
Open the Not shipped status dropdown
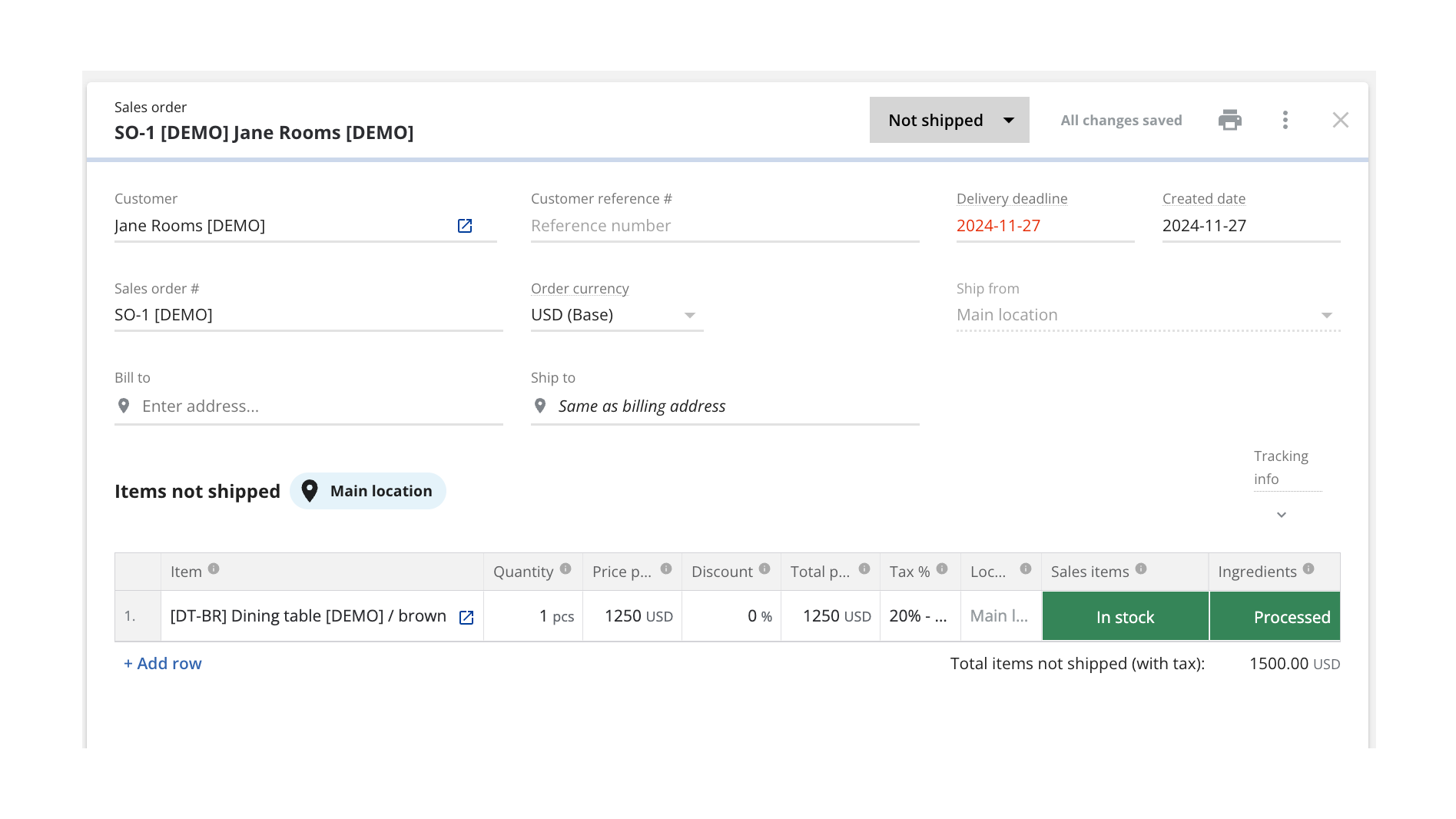pyautogui.click(x=949, y=120)
